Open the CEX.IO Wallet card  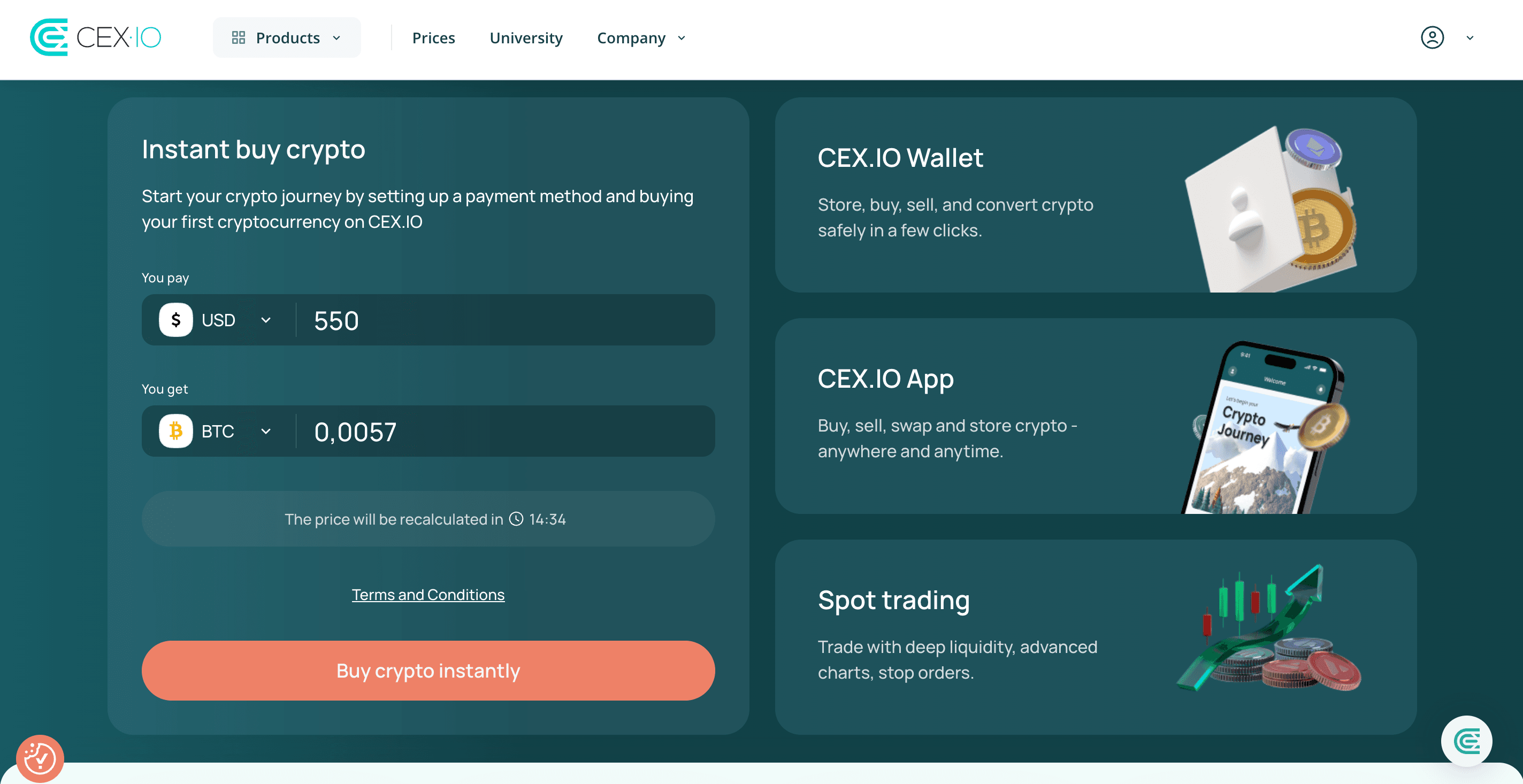[1096, 195]
